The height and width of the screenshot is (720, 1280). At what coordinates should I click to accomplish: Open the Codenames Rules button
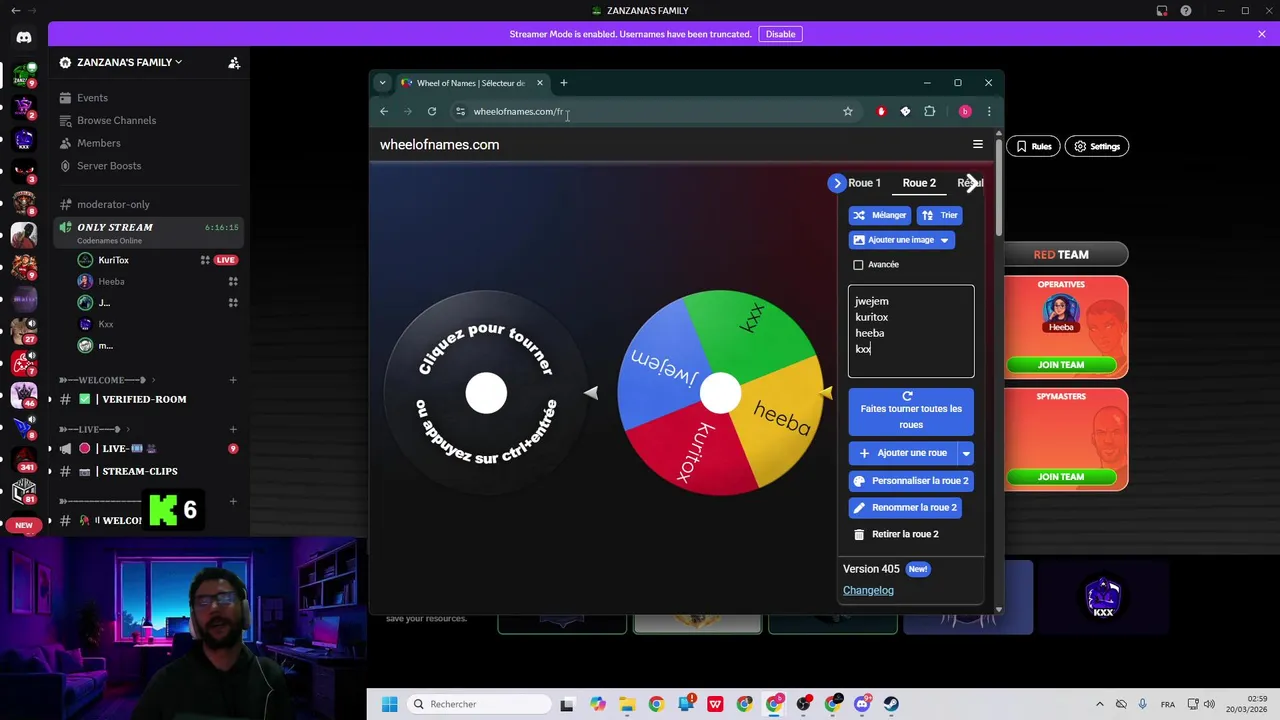coord(1033,146)
